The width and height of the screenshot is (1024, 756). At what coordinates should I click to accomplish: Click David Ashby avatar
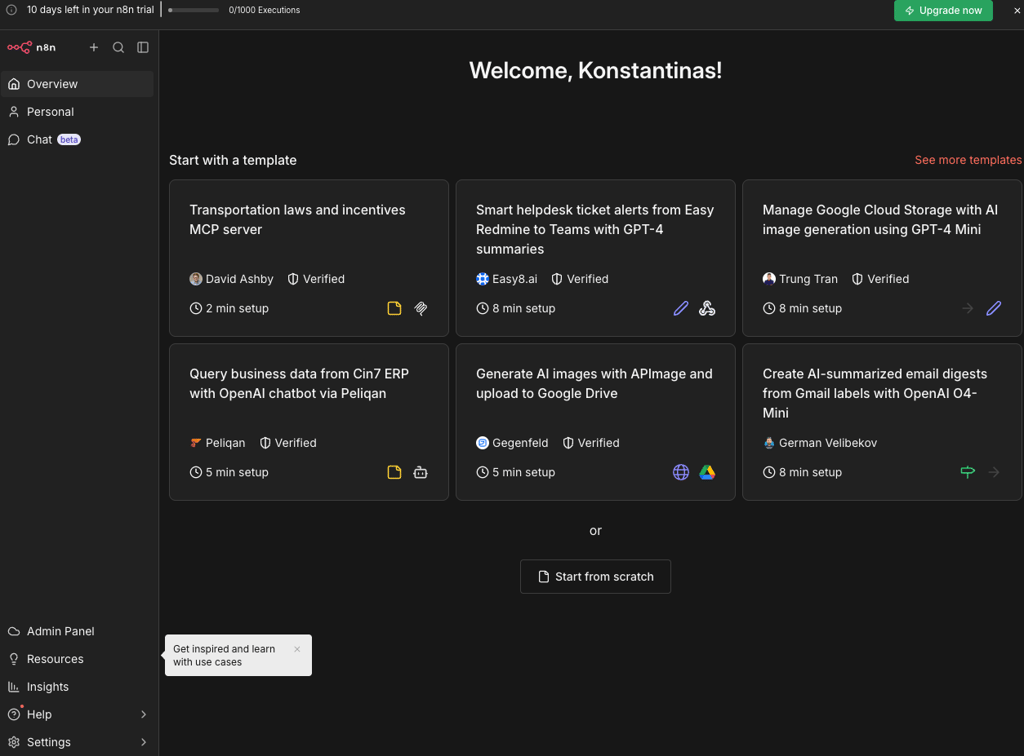(196, 279)
